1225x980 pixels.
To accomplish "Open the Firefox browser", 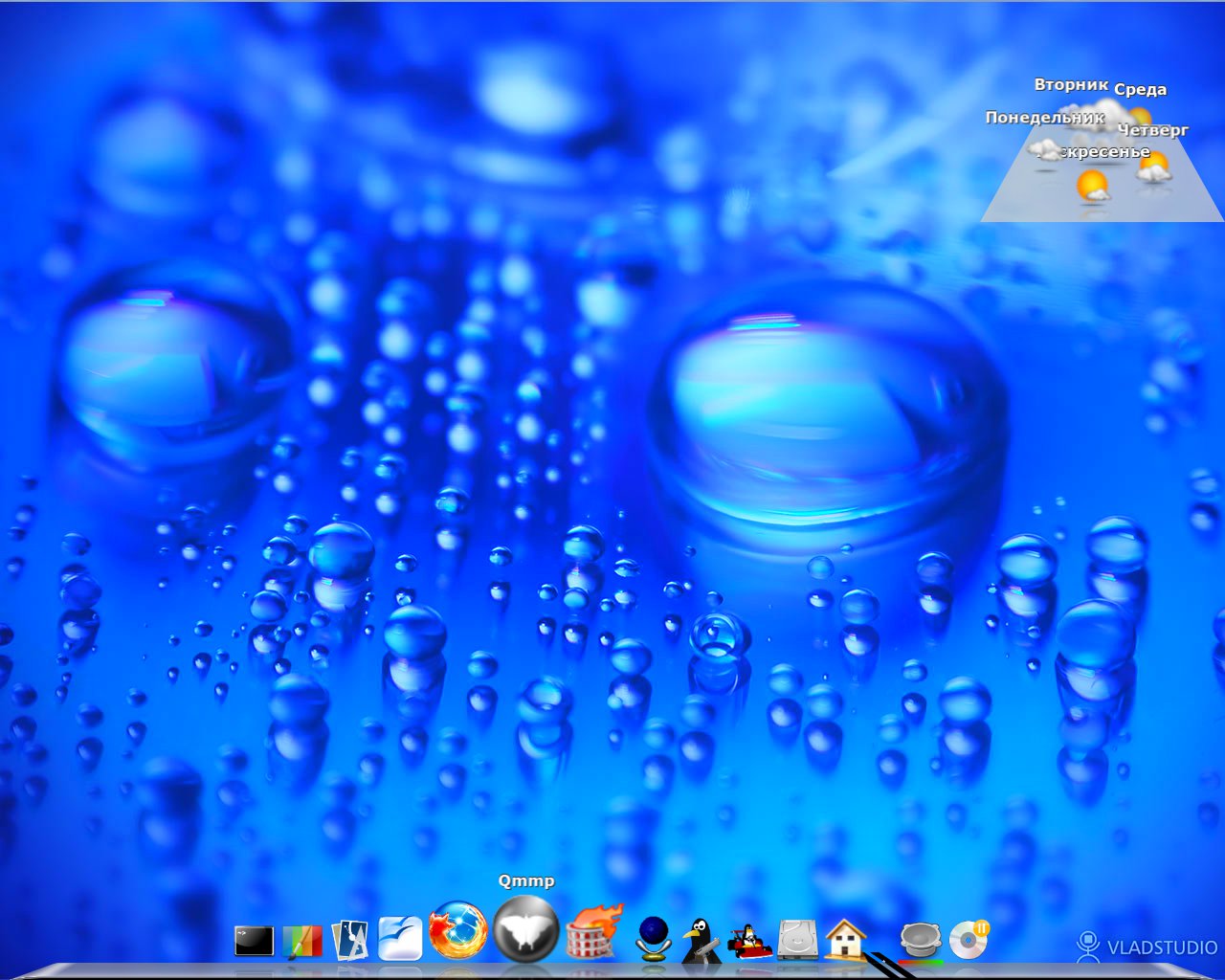I will pos(457,931).
